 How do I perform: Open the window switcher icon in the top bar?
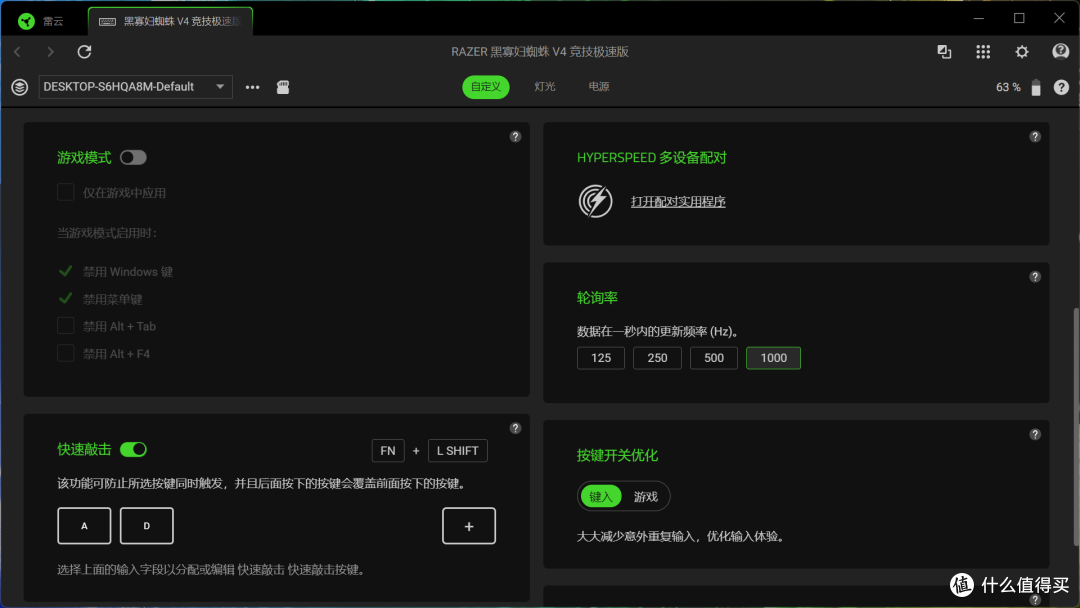point(944,52)
